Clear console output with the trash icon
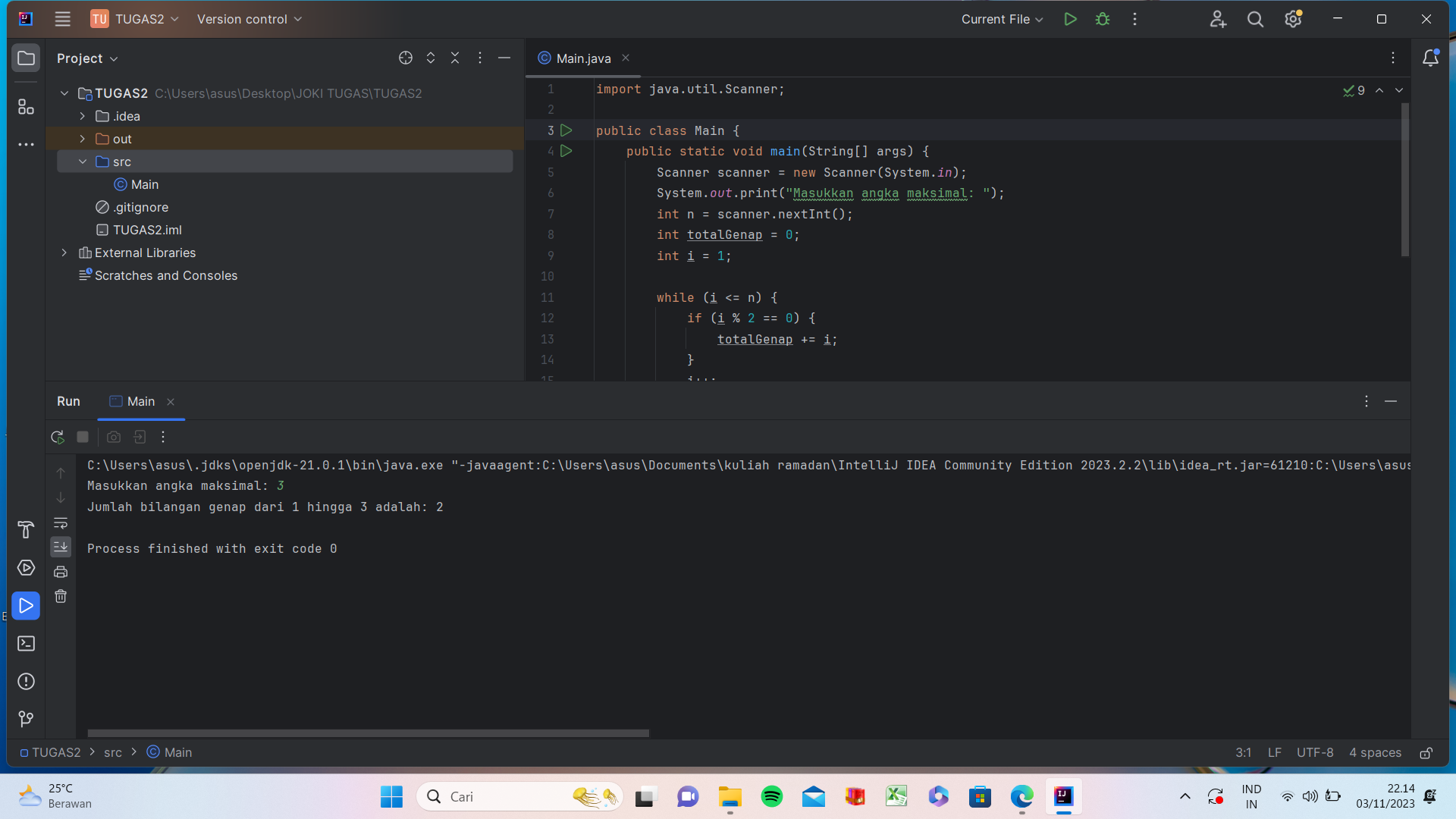 click(x=61, y=597)
